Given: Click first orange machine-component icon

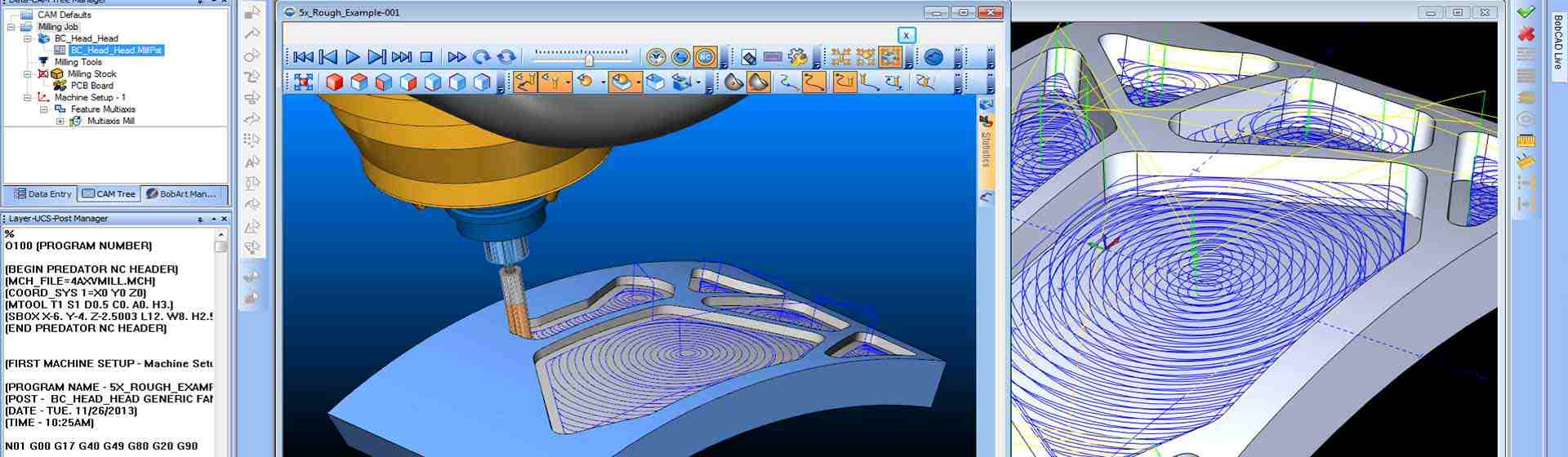Looking at the screenshot, I should (840, 57).
